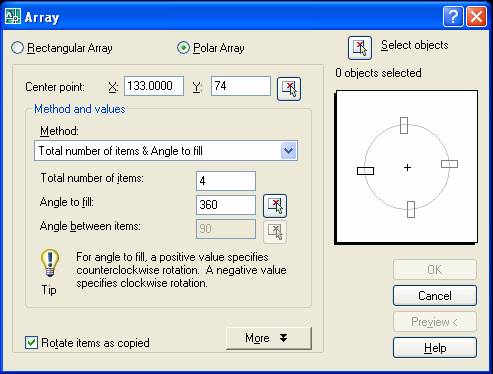Expand the dialog with More button
493x374 pixels.
(269, 338)
